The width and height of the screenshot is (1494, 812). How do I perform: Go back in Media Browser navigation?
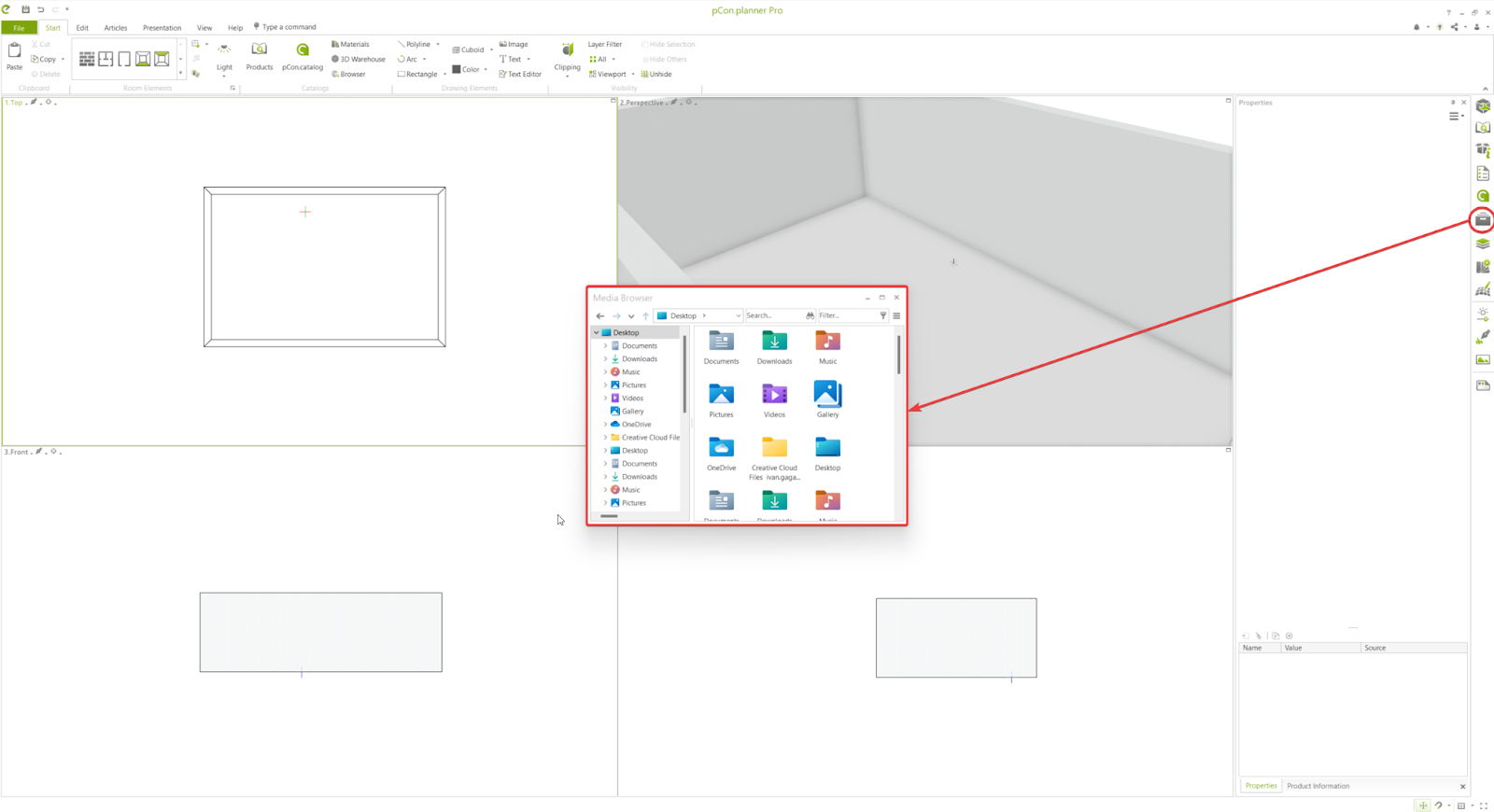click(x=600, y=315)
